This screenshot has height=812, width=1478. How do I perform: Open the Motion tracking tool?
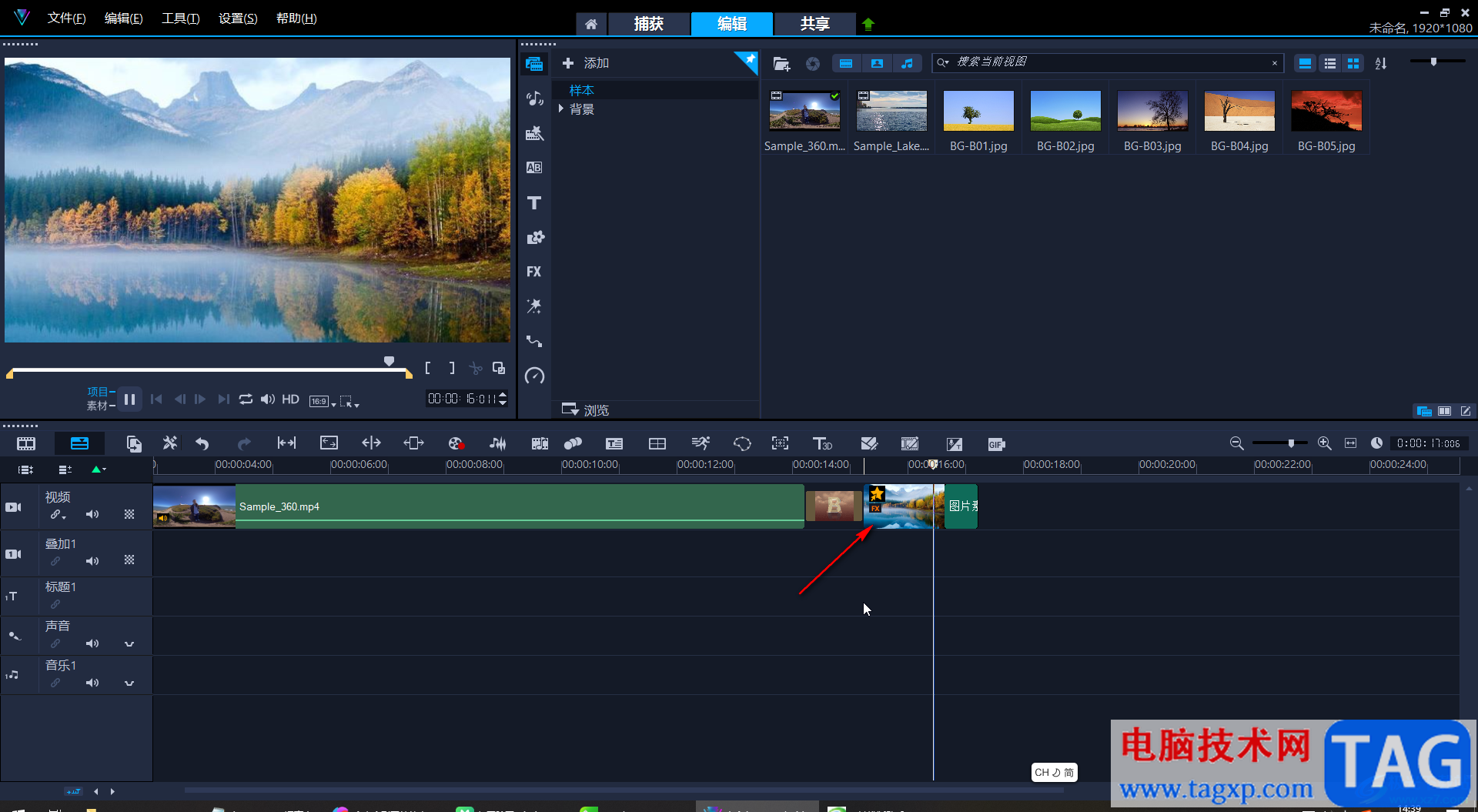(x=701, y=443)
